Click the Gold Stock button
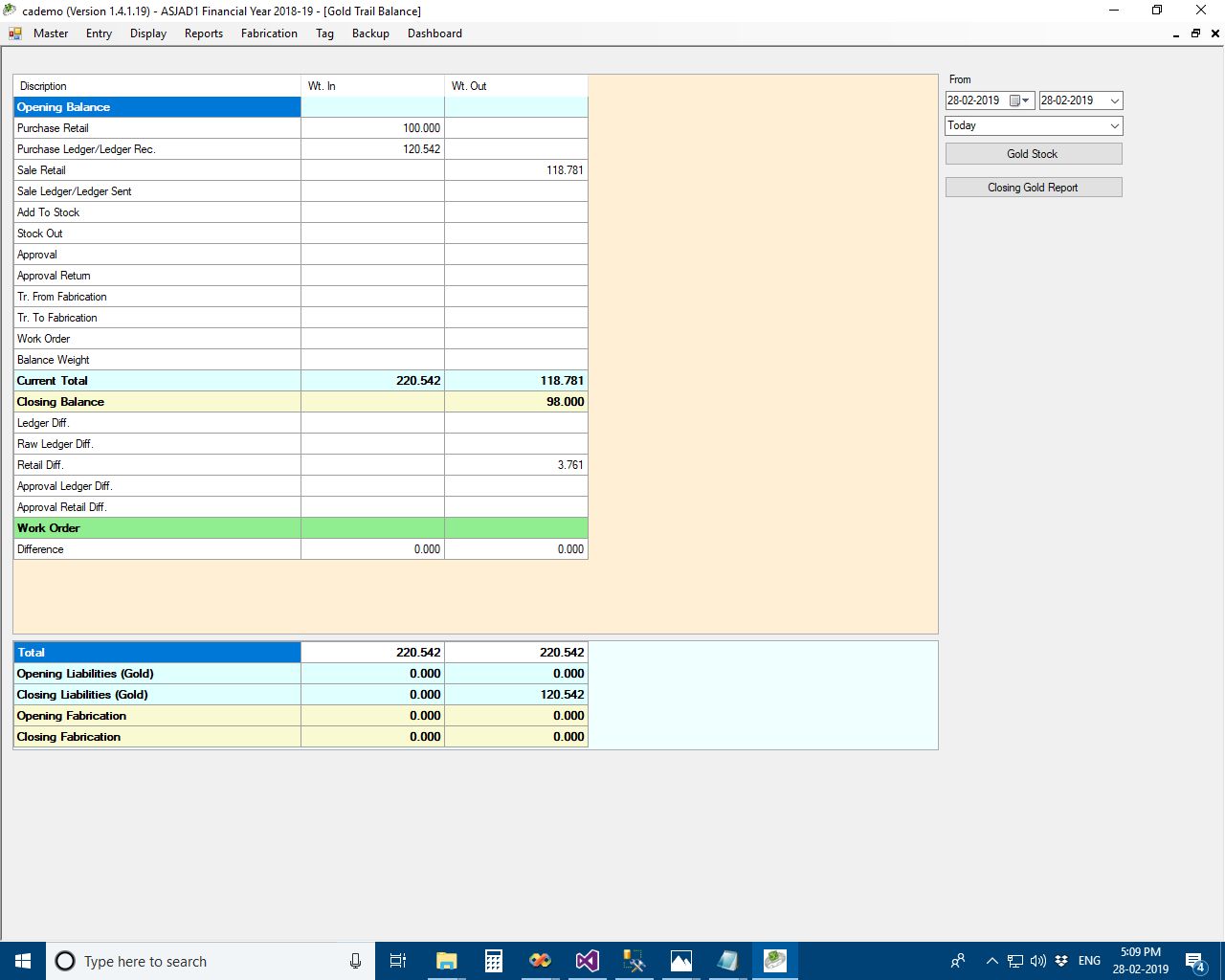 (x=1033, y=154)
